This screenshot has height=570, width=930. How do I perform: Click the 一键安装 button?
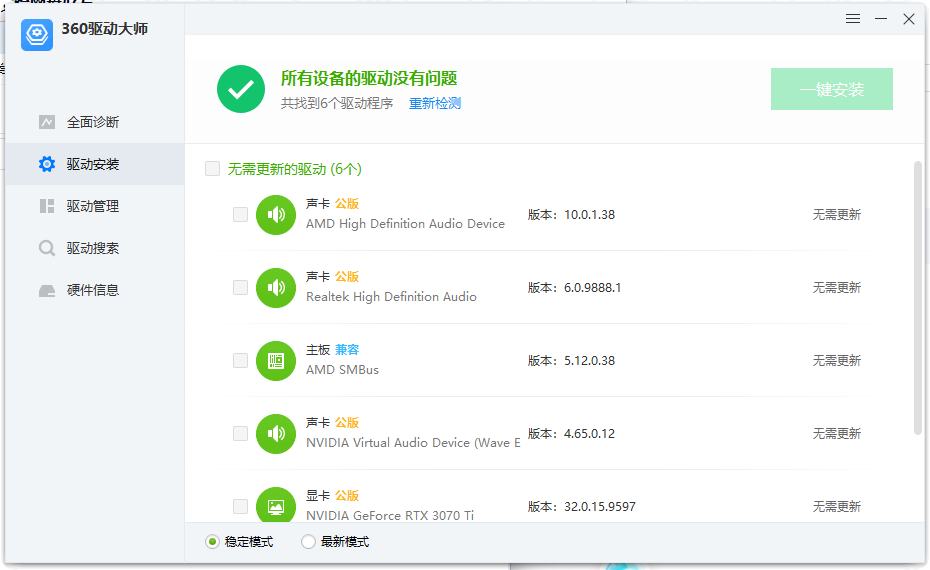tap(832, 89)
